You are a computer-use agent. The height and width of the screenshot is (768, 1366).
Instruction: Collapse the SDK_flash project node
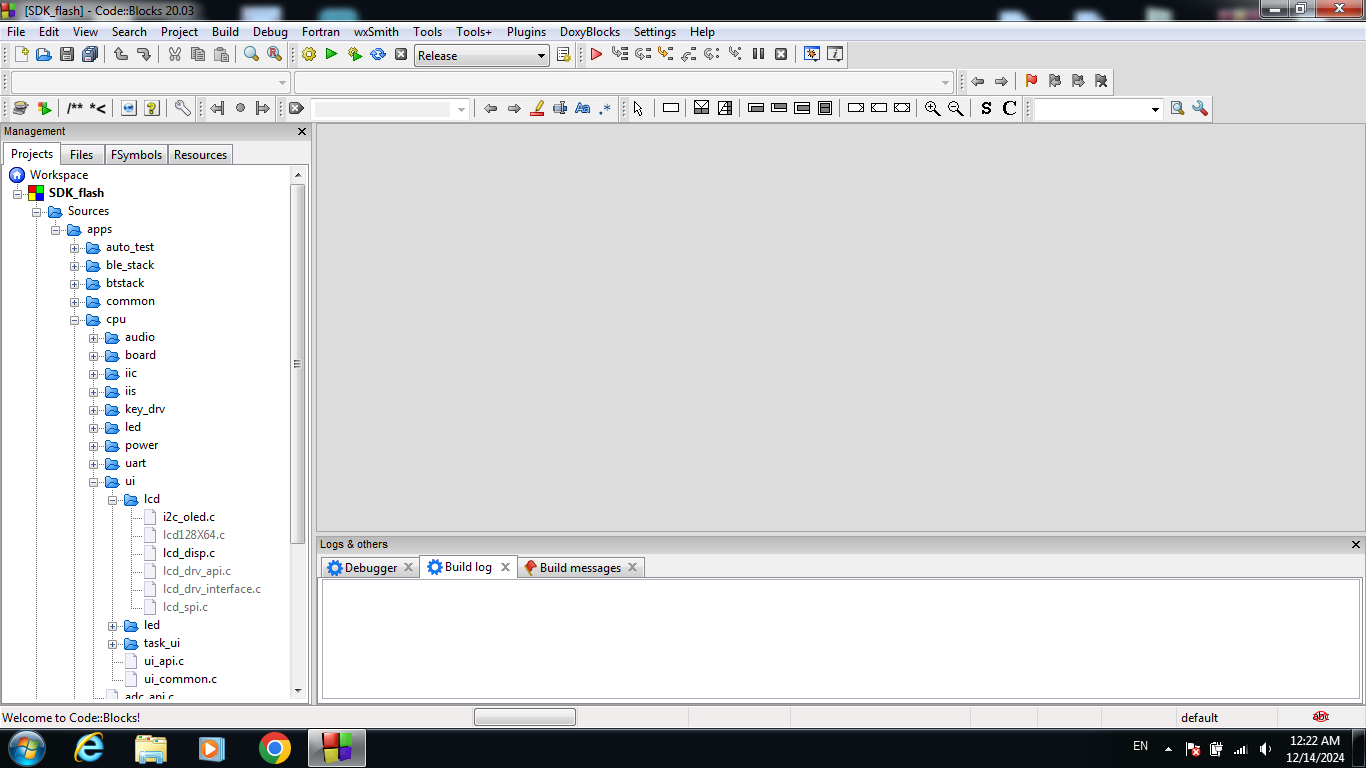click(x=17, y=193)
